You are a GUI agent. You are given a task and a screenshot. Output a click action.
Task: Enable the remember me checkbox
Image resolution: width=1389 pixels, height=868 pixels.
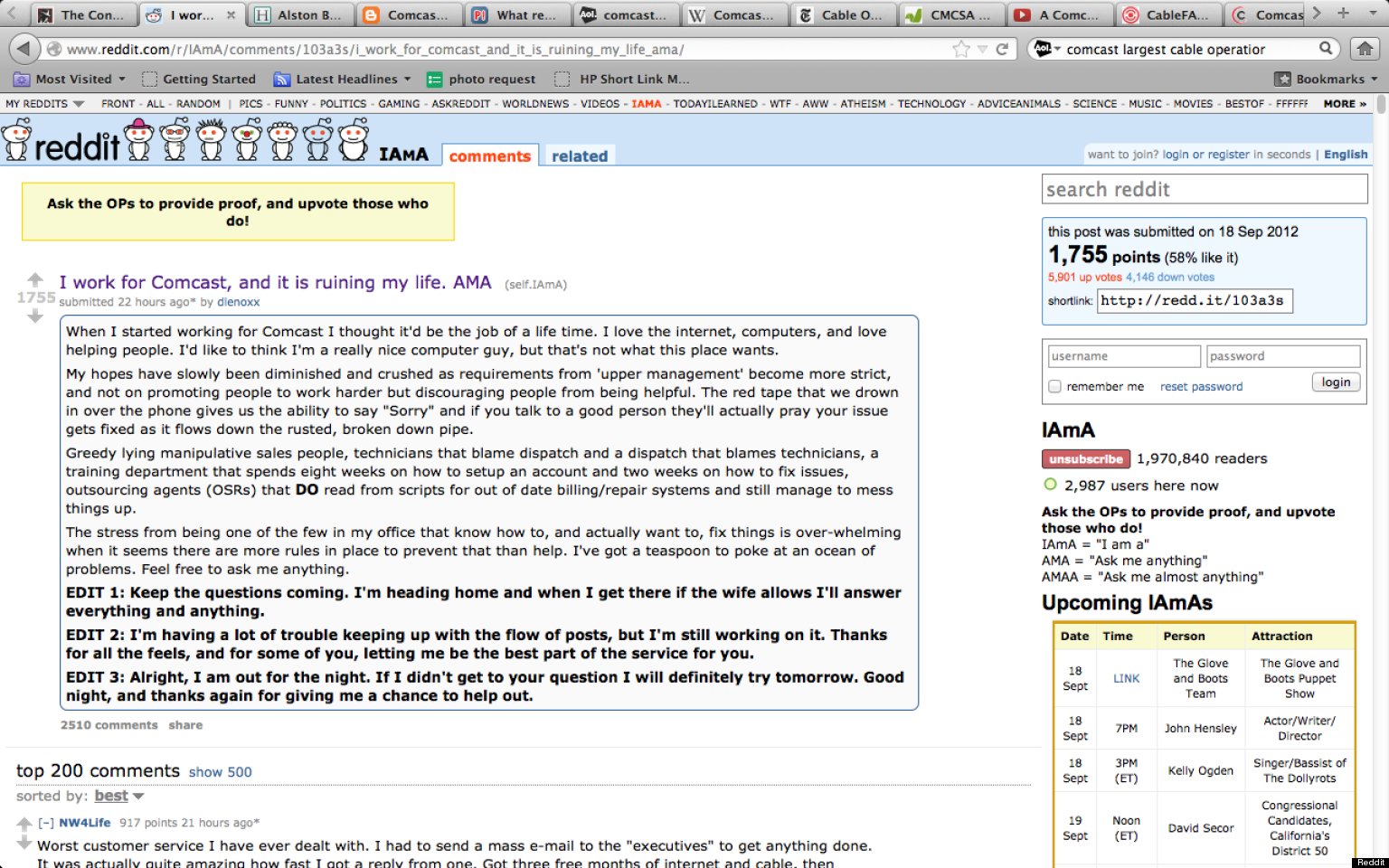click(1054, 386)
